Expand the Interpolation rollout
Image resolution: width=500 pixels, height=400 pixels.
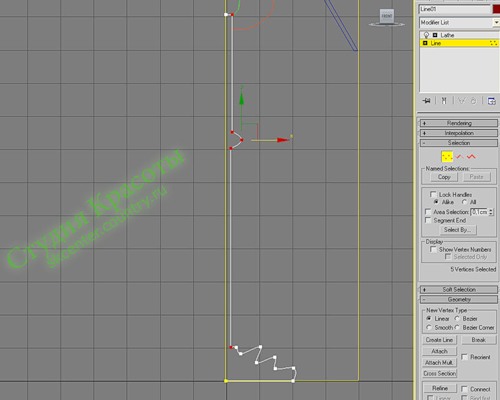click(459, 133)
